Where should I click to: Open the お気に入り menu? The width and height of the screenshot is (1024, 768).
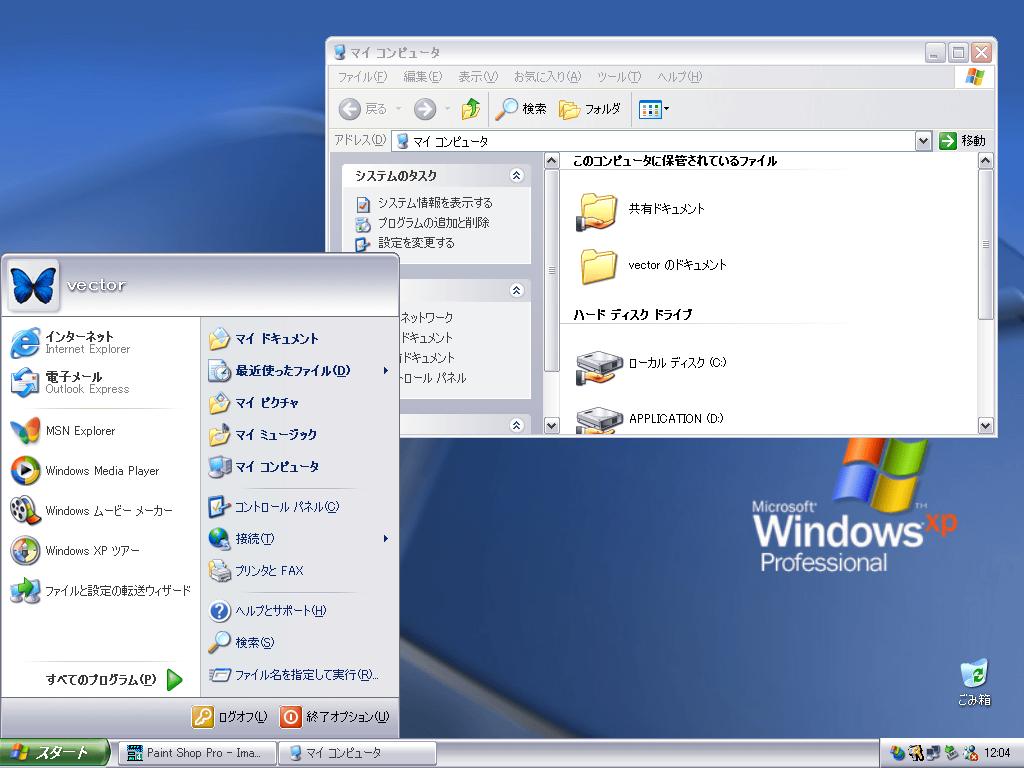547,77
